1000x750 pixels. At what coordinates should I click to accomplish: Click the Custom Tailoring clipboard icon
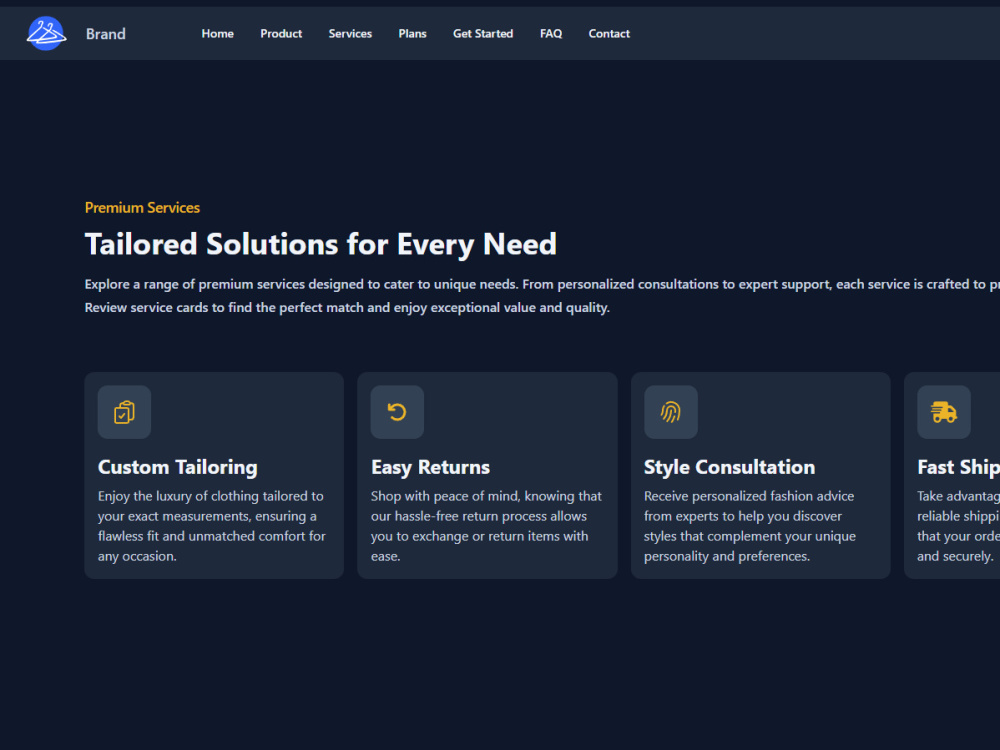point(124,412)
